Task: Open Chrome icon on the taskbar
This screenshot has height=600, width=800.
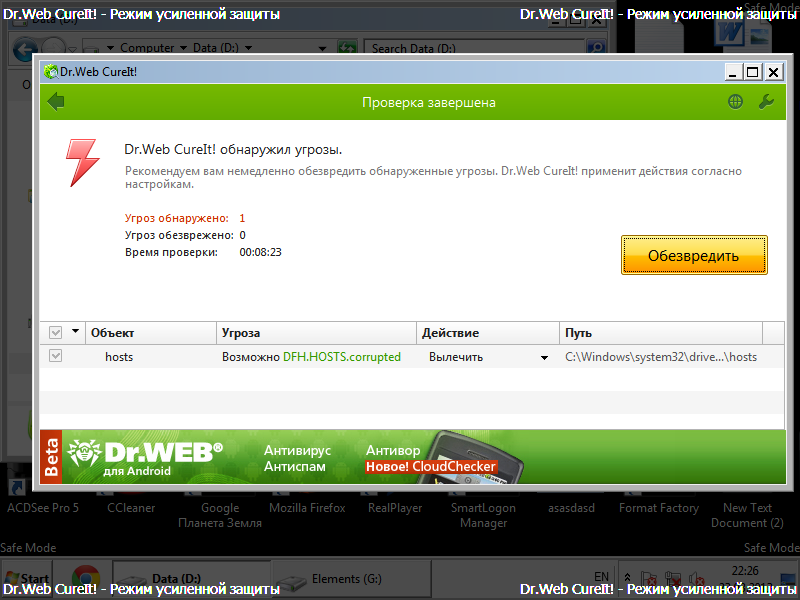Action: [x=85, y=579]
